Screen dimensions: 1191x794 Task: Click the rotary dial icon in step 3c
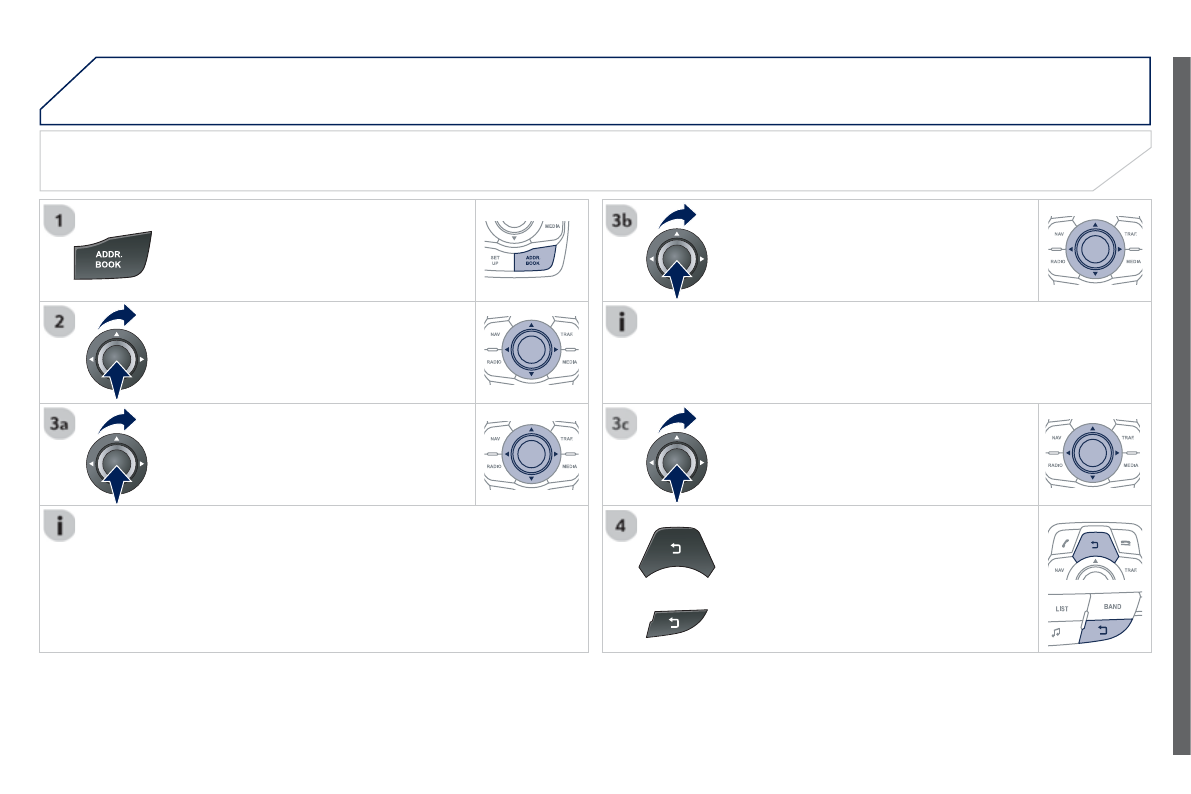tap(677, 460)
